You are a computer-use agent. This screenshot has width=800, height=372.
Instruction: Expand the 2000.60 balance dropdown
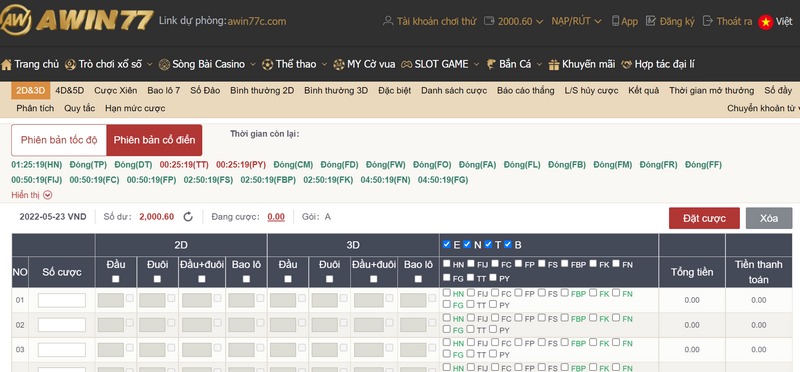pos(539,22)
